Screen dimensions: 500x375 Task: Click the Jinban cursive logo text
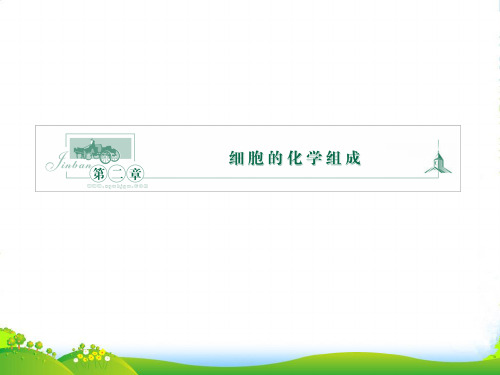coord(68,162)
